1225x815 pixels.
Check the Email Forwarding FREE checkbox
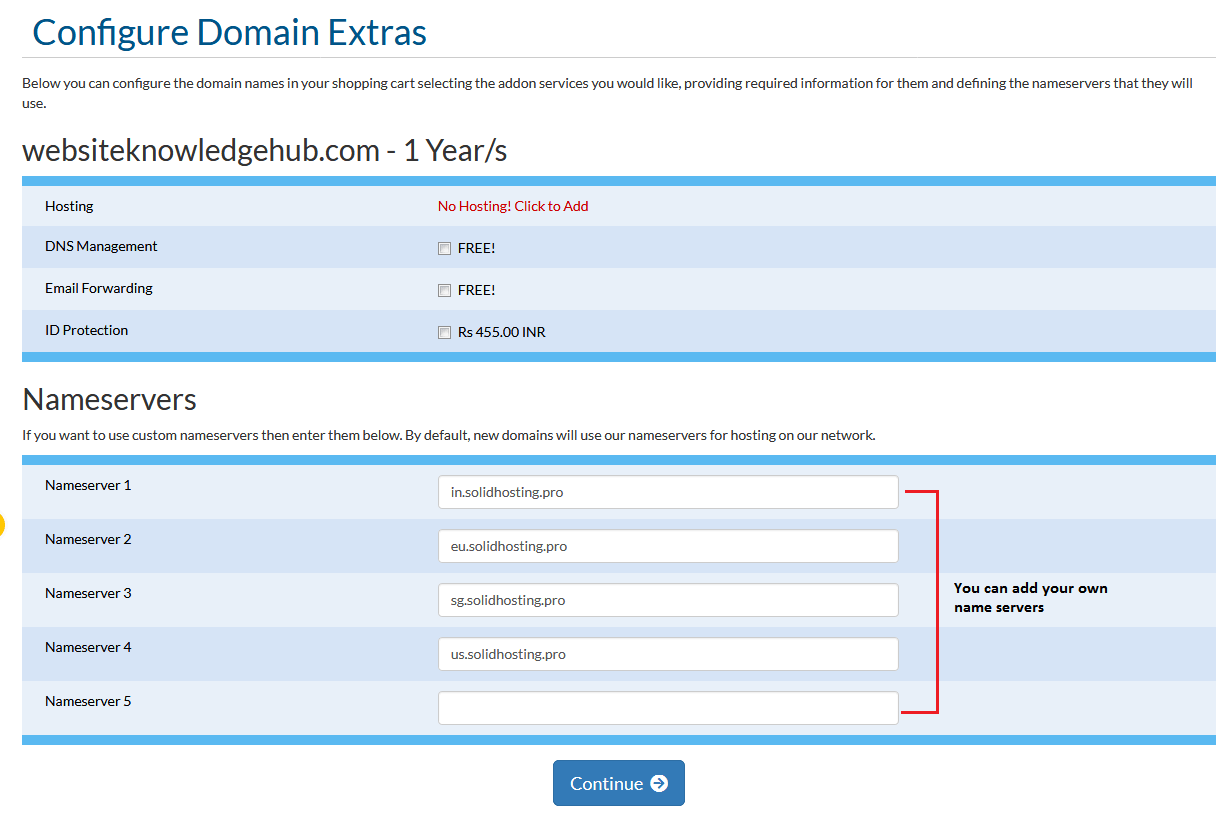444,290
